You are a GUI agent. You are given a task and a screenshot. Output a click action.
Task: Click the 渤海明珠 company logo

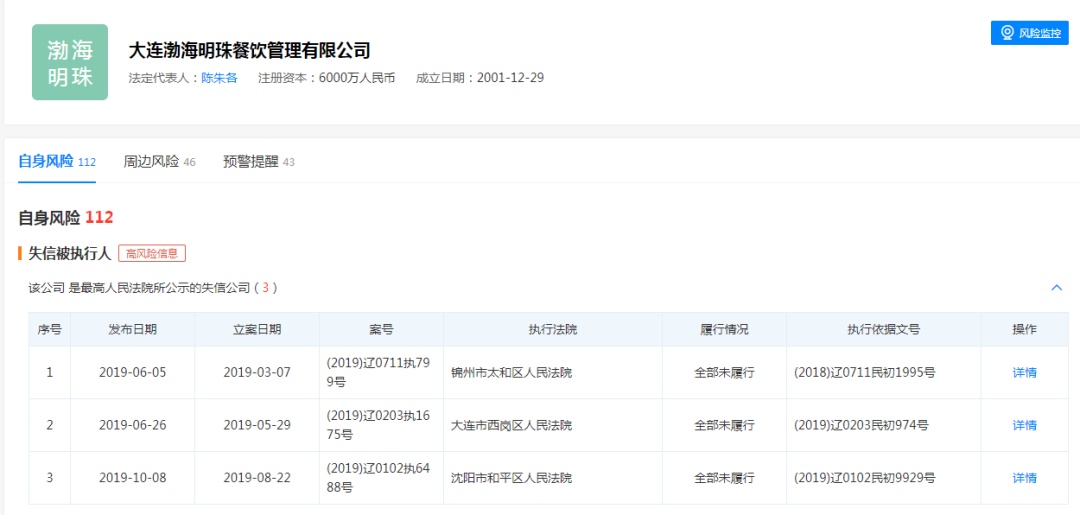(x=70, y=62)
